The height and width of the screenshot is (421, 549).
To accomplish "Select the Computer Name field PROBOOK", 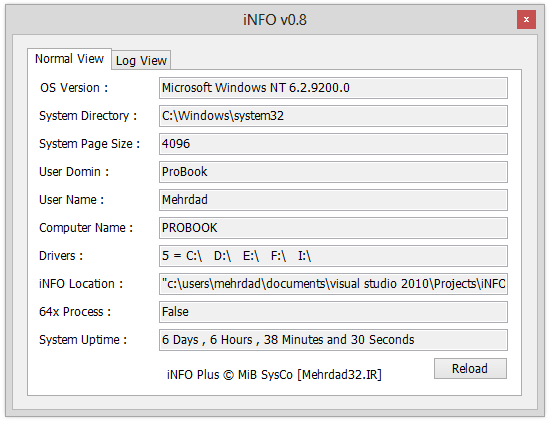I will click(333, 228).
